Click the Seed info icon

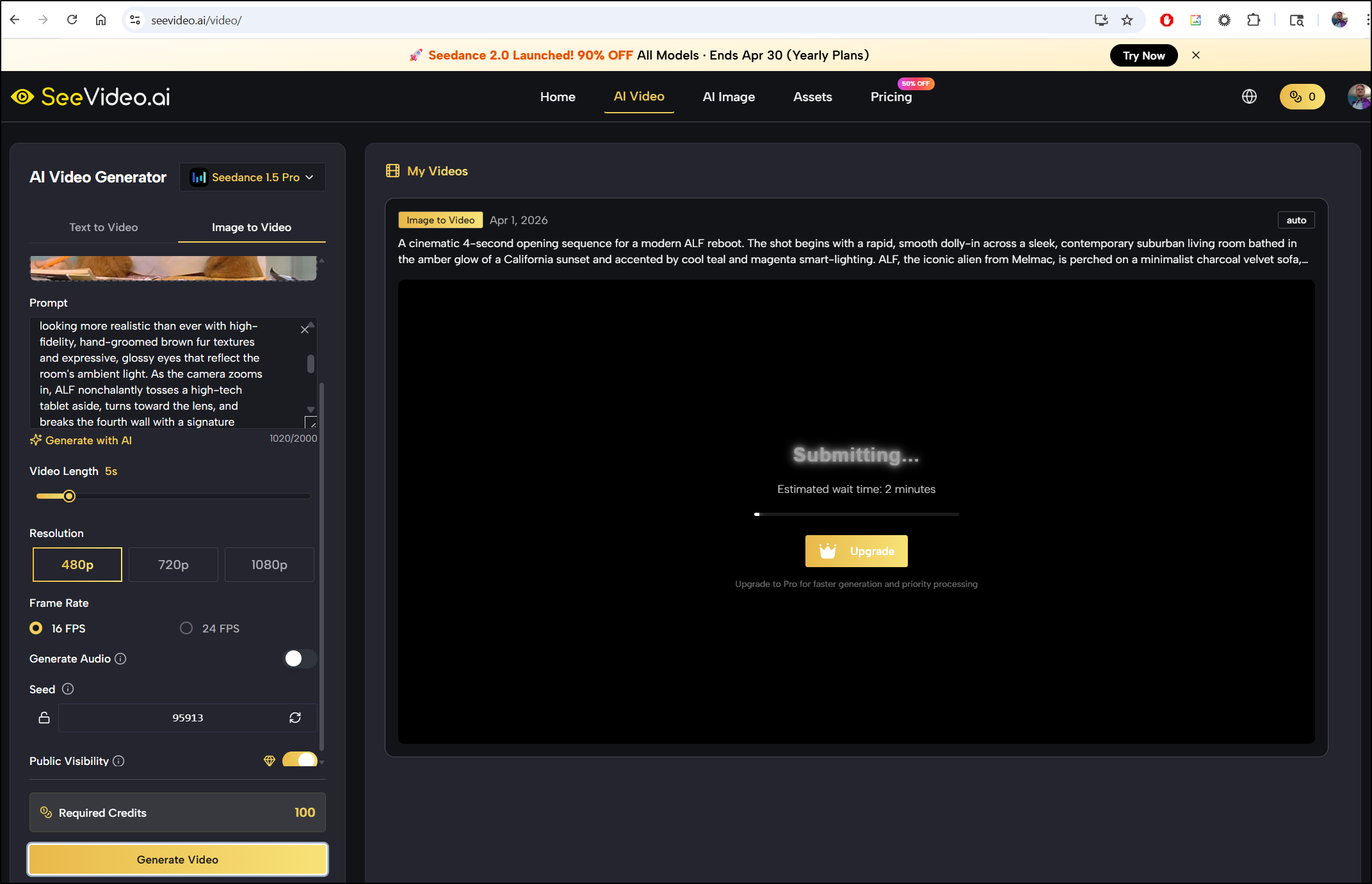pyautogui.click(x=68, y=689)
